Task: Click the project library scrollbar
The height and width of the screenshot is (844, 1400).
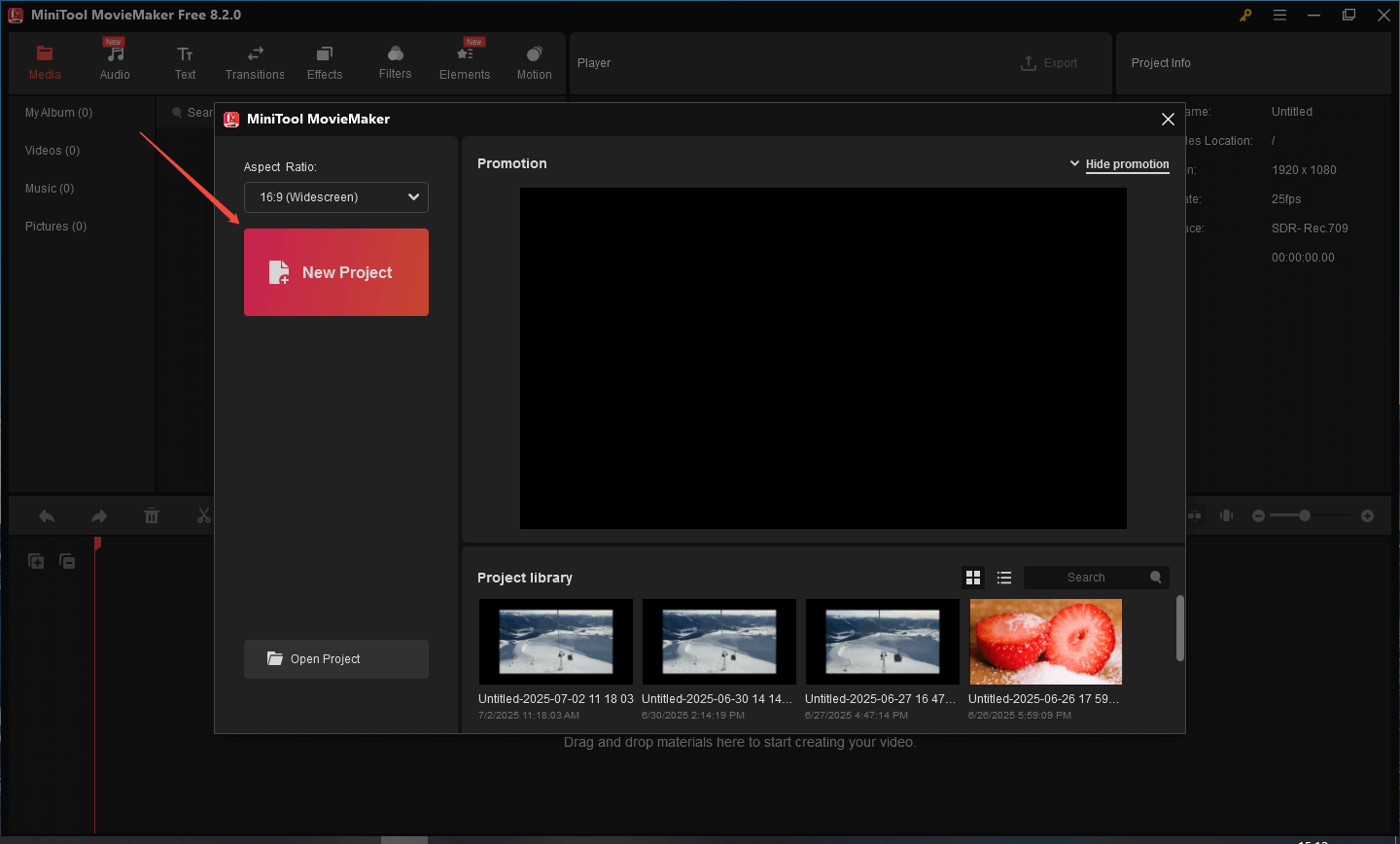Action: pyautogui.click(x=1180, y=628)
